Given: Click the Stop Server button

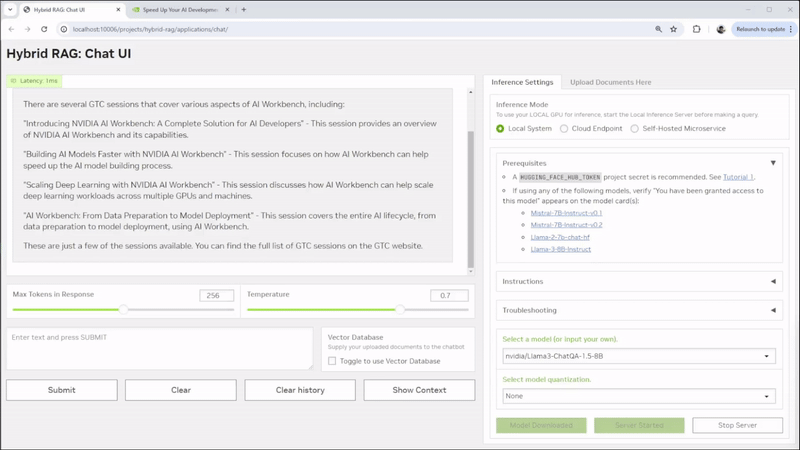Looking at the screenshot, I should click(x=737, y=425).
